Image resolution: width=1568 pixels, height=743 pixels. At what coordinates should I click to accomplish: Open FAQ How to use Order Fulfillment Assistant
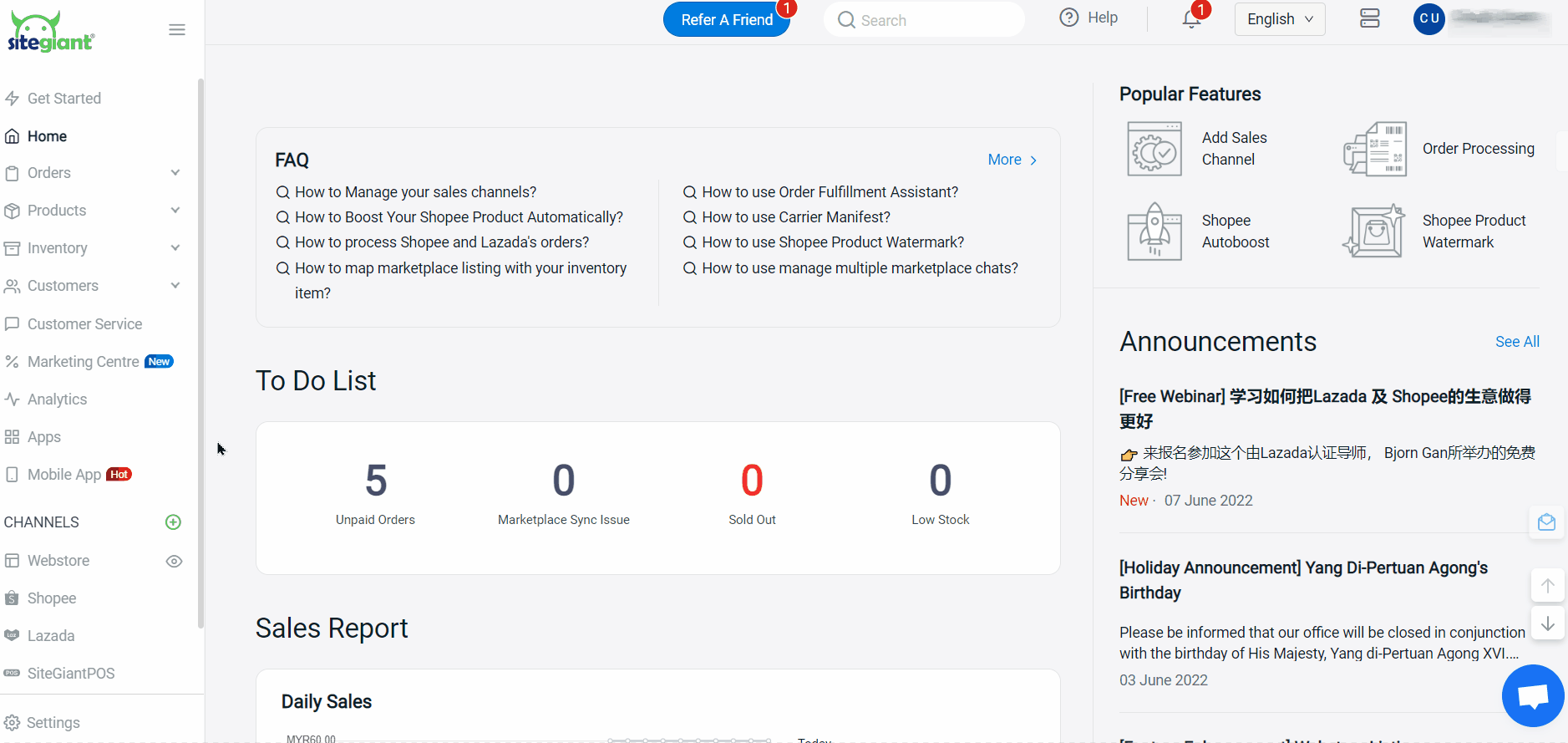tap(830, 192)
